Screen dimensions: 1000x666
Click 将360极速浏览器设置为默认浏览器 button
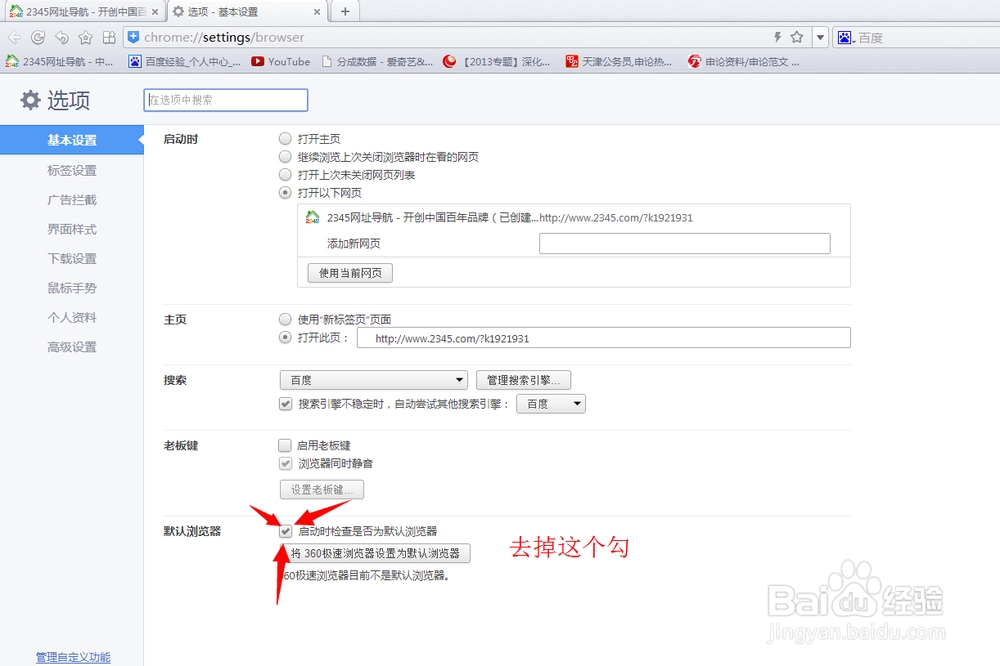tap(376, 553)
